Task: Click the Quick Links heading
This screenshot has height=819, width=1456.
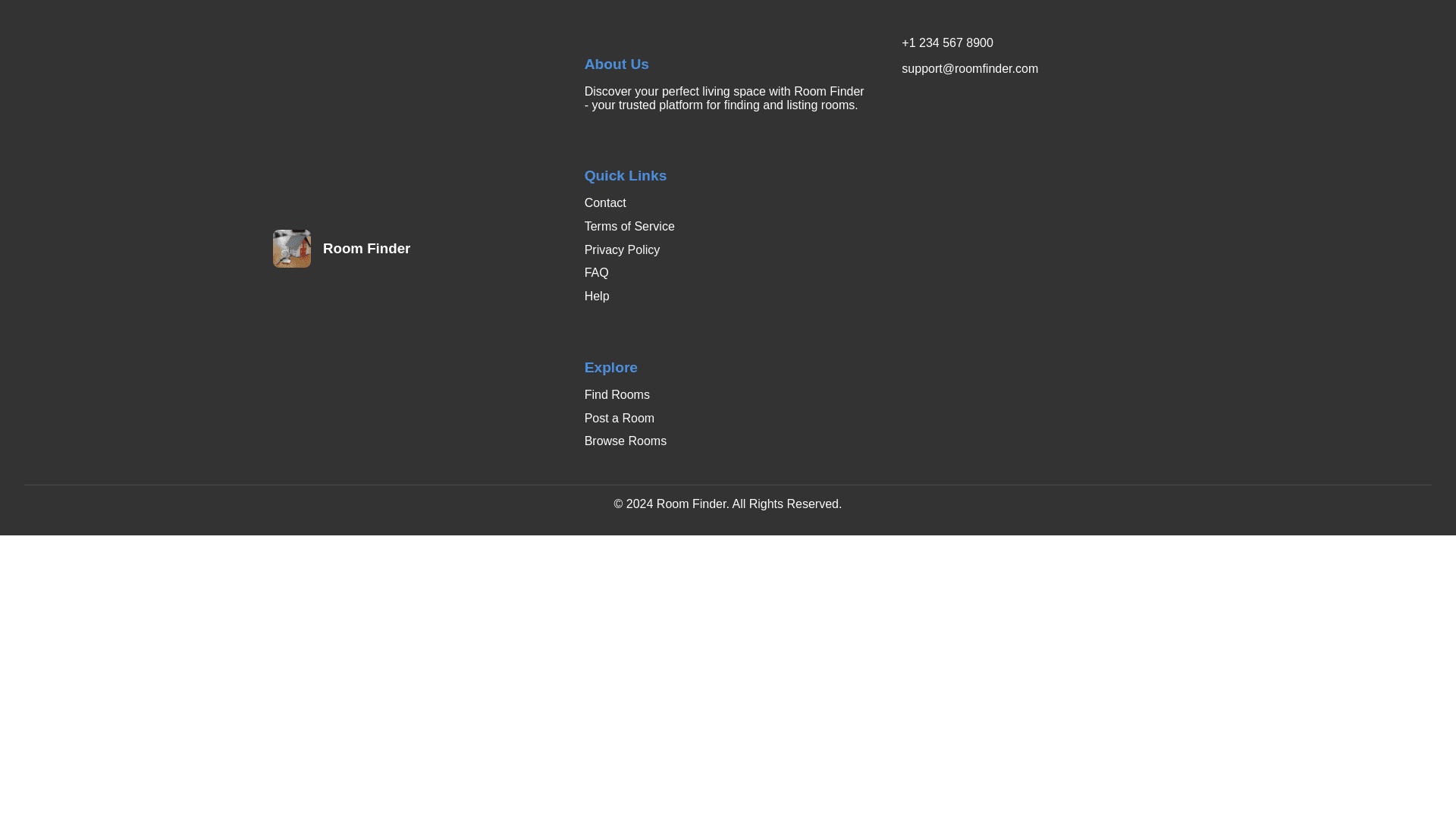Action: point(625,176)
